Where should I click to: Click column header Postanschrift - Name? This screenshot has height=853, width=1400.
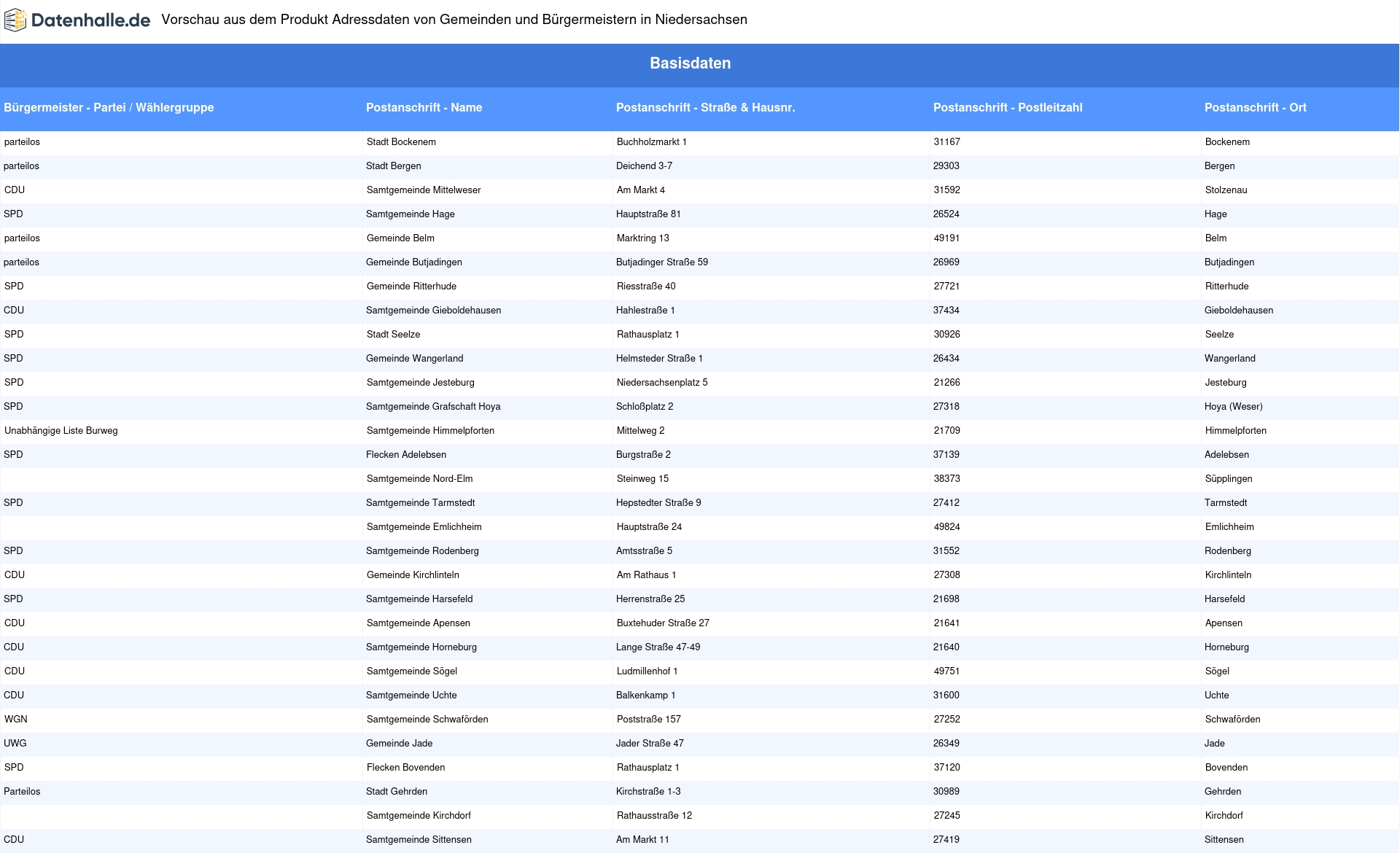click(x=424, y=107)
